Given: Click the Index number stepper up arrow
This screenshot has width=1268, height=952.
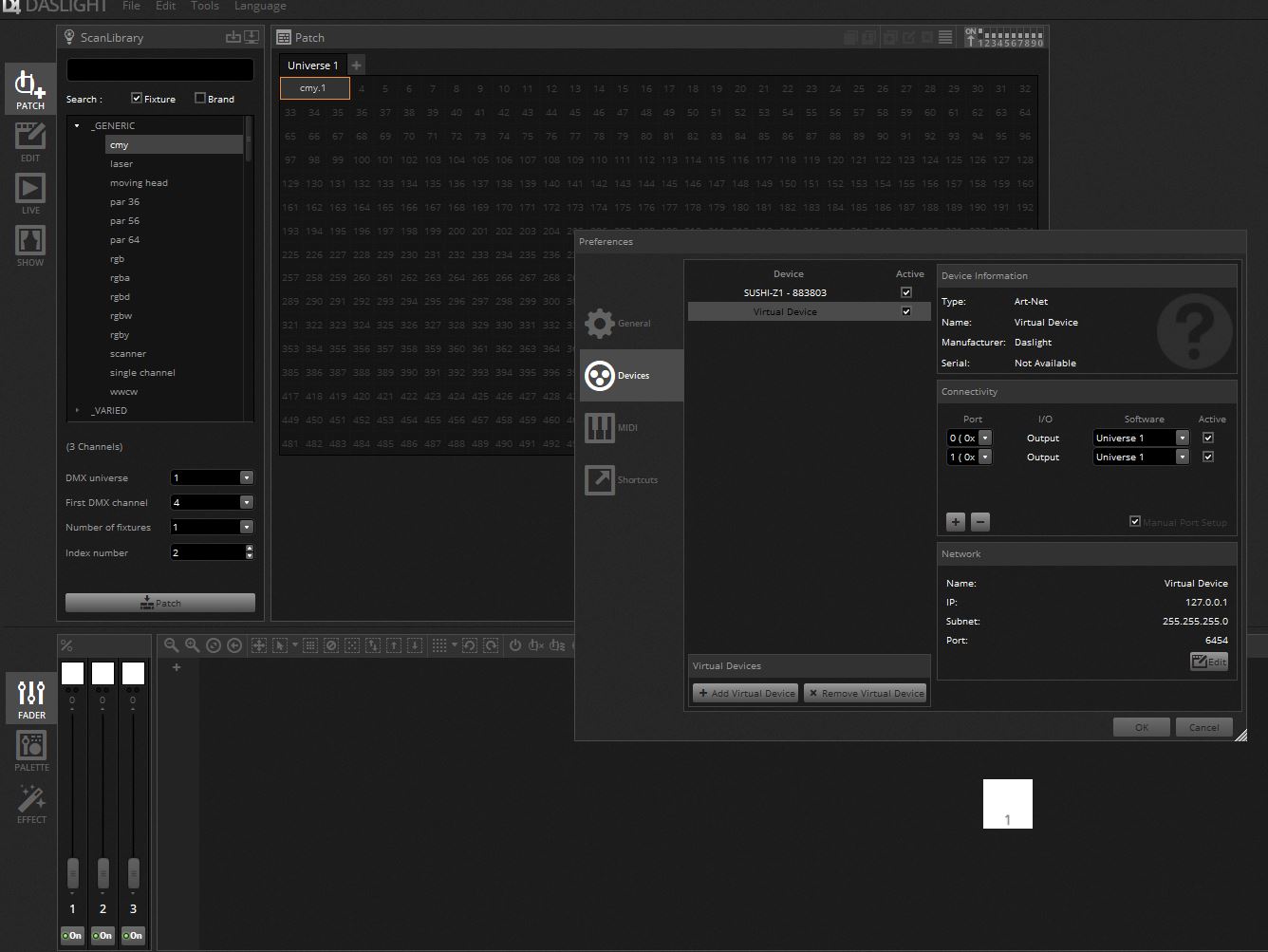Looking at the screenshot, I should [x=250, y=548].
